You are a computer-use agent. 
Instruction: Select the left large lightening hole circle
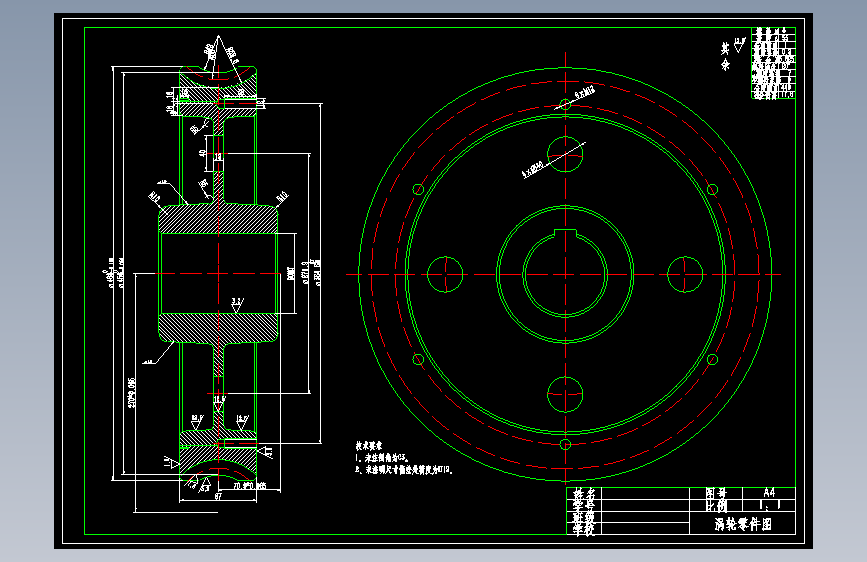445,274
